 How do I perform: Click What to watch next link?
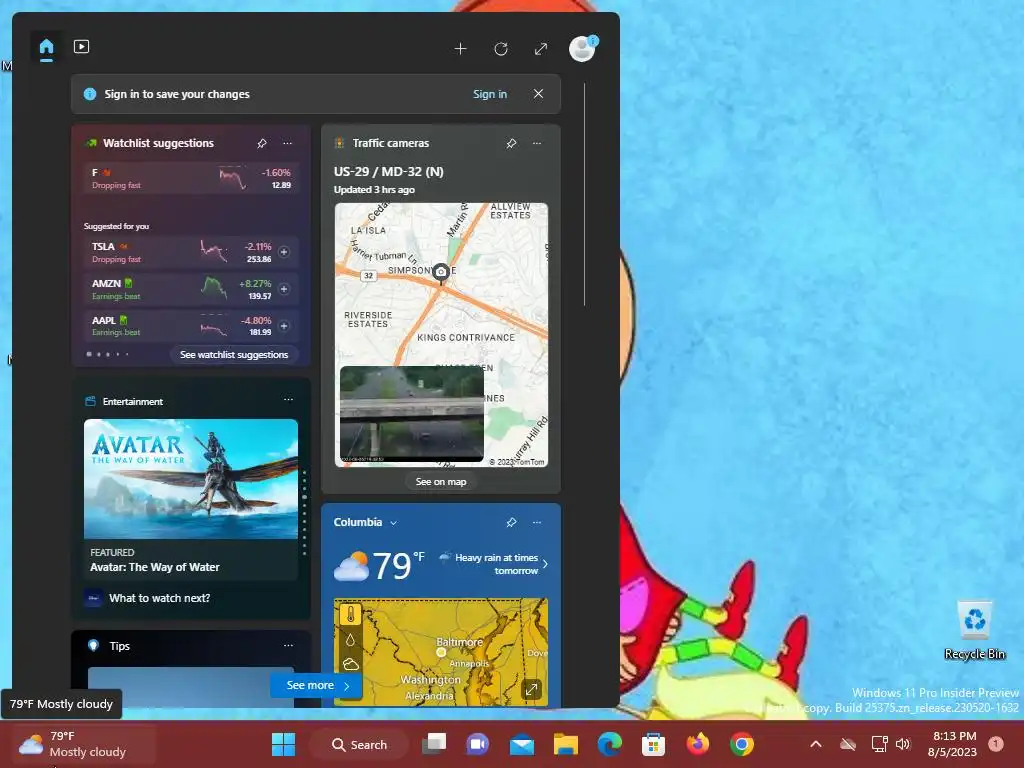(x=159, y=598)
